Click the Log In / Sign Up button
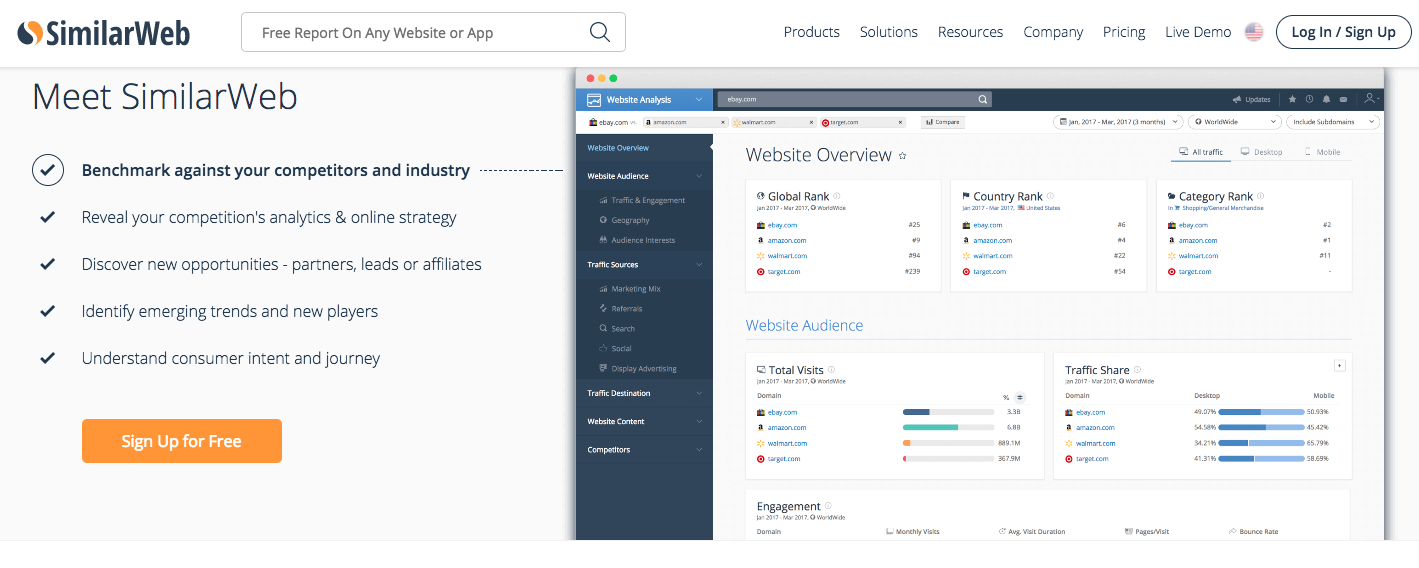 pyautogui.click(x=1343, y=32)
